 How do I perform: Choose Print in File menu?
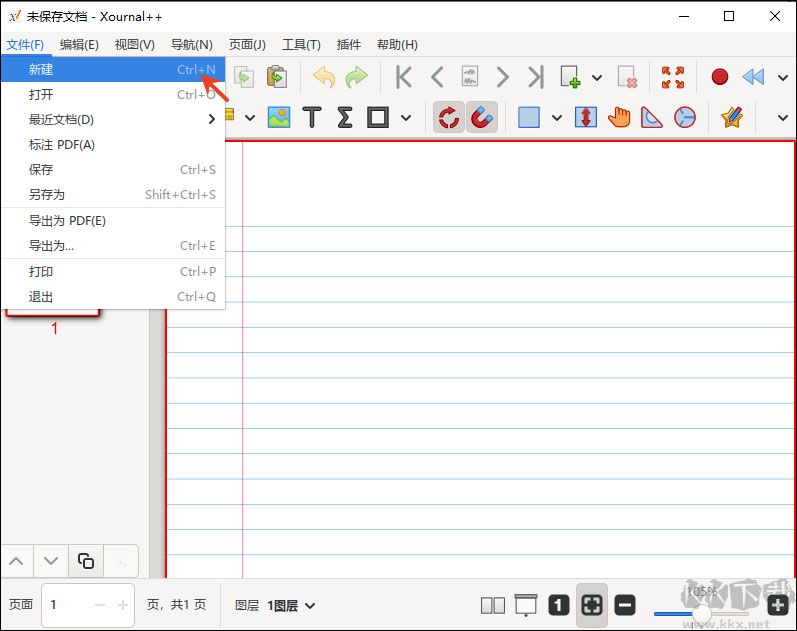(113, 272)
